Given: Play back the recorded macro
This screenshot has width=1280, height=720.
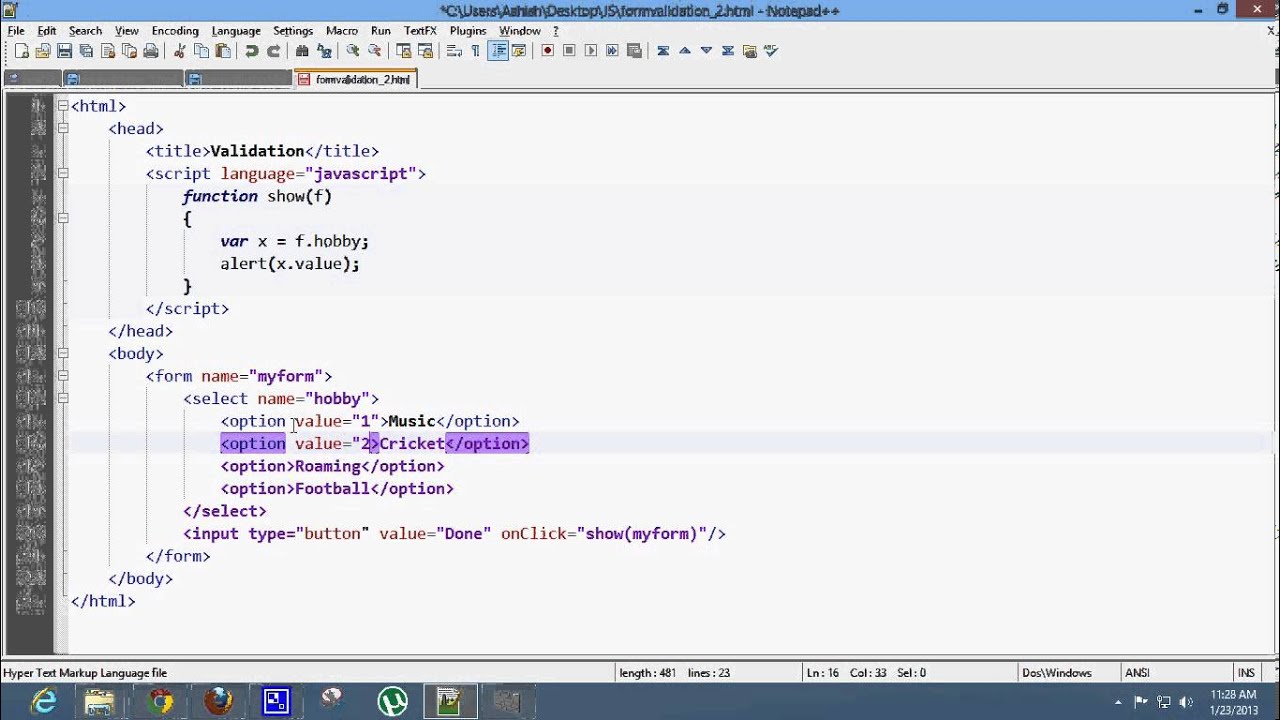Looking at the screenshot, I should point(591,51).
